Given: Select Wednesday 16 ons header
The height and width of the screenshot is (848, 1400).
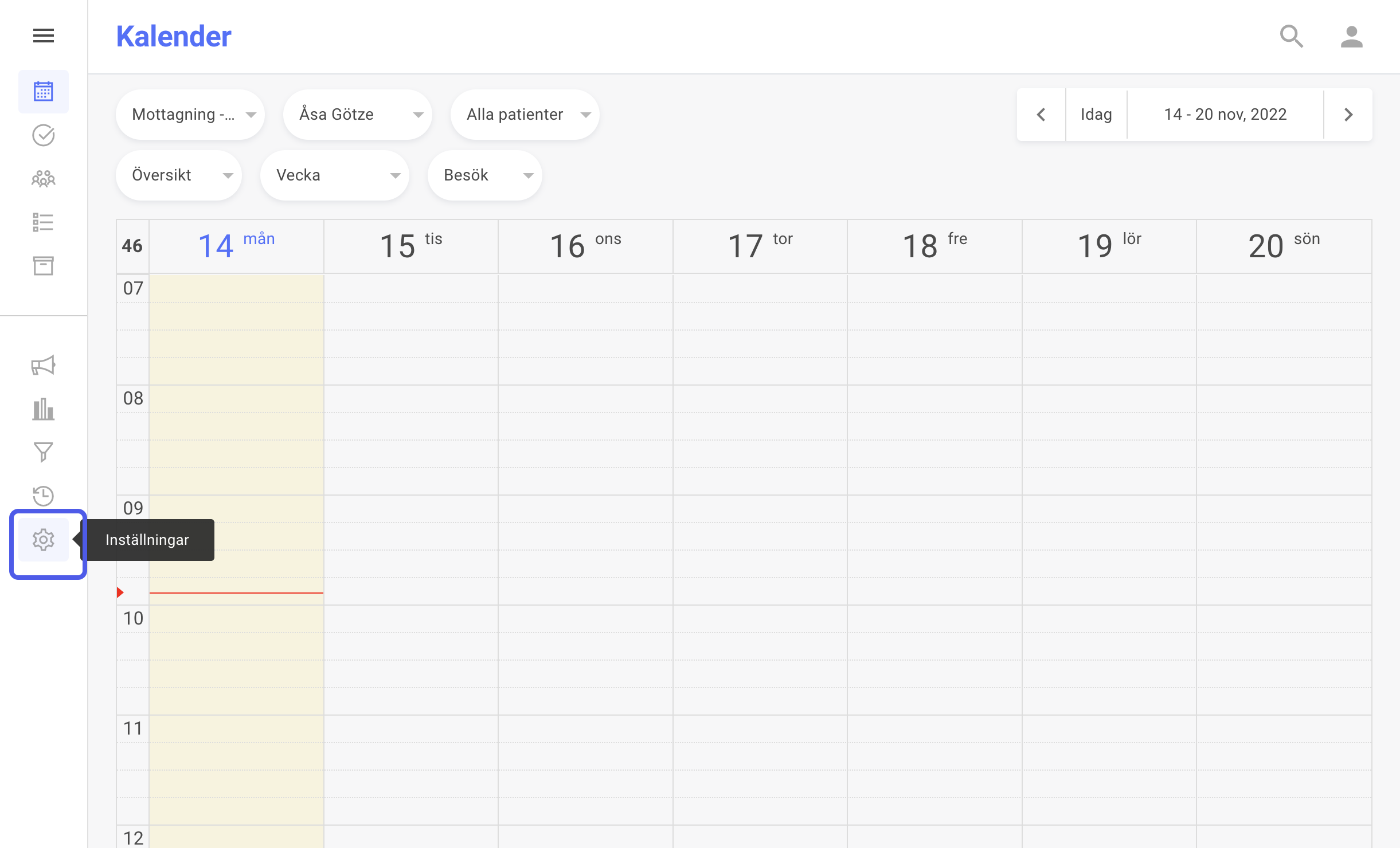Looking at the screenshot, I should 585,246.
